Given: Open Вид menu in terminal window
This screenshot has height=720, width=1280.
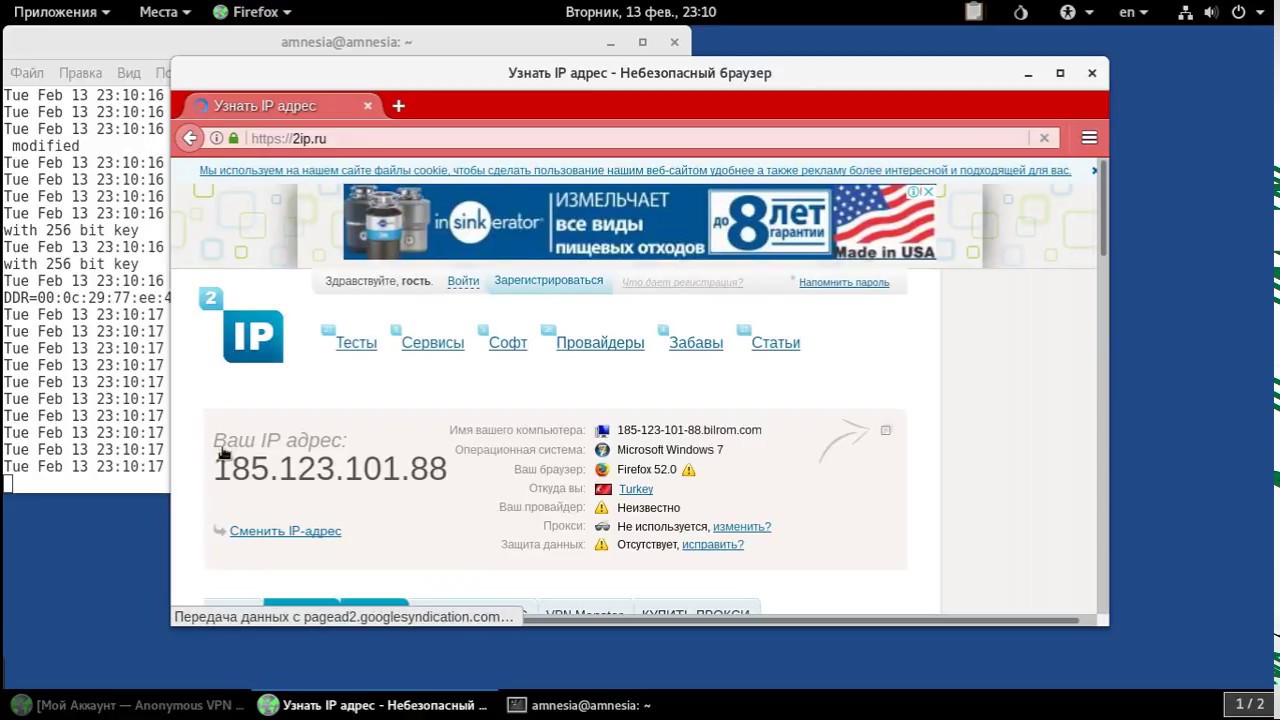Looking at the screenshot, I should point(129,73).
